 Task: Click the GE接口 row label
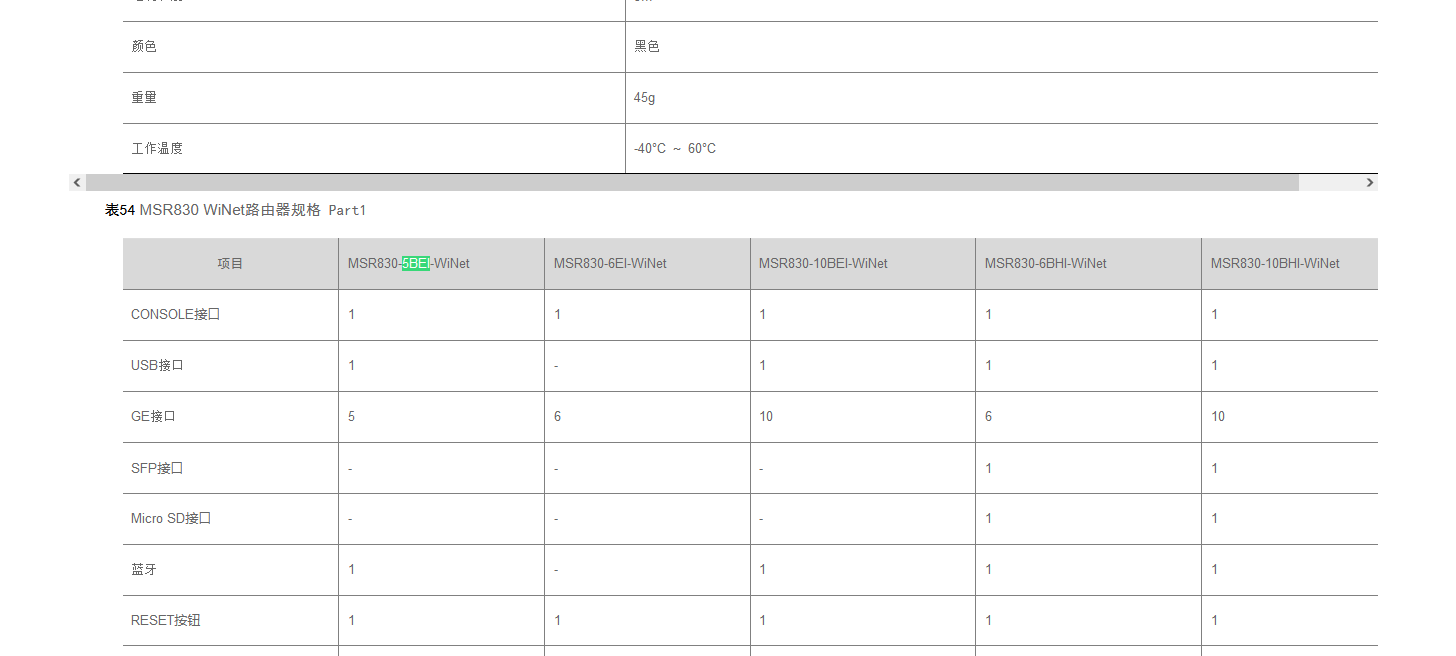pos(153,417)
